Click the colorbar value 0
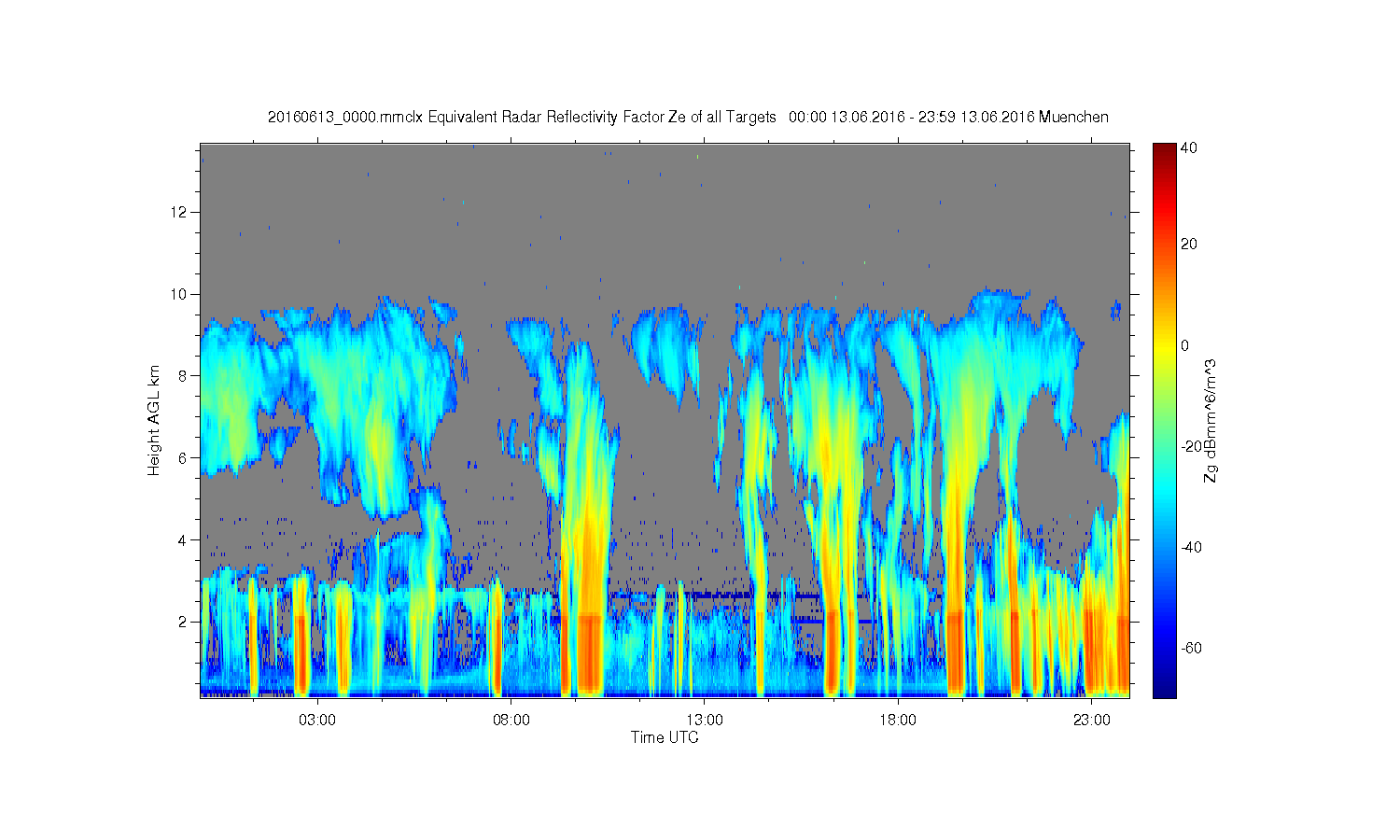 coord(1185,345)
